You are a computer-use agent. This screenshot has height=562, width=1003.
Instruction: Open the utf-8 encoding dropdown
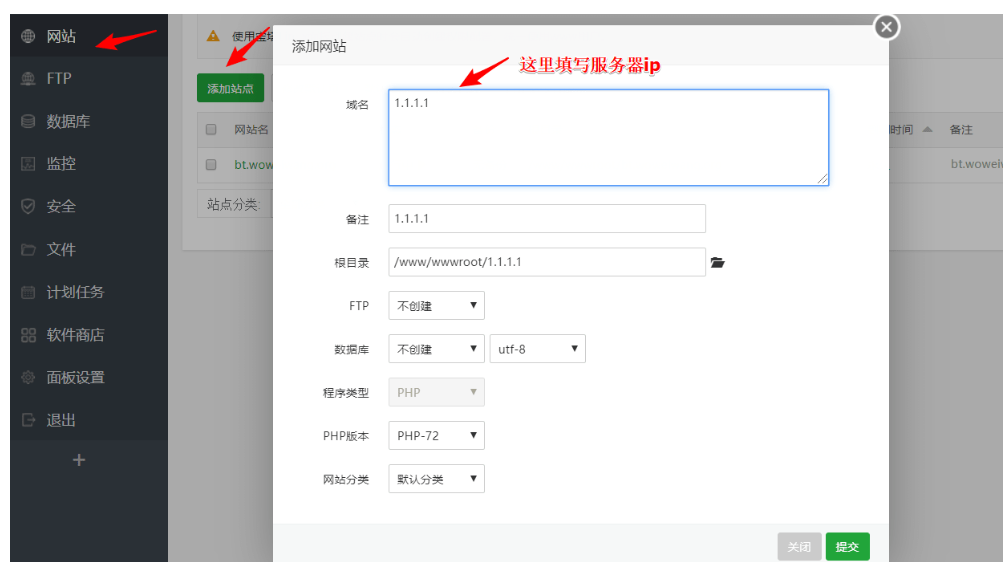coord(537,349)
